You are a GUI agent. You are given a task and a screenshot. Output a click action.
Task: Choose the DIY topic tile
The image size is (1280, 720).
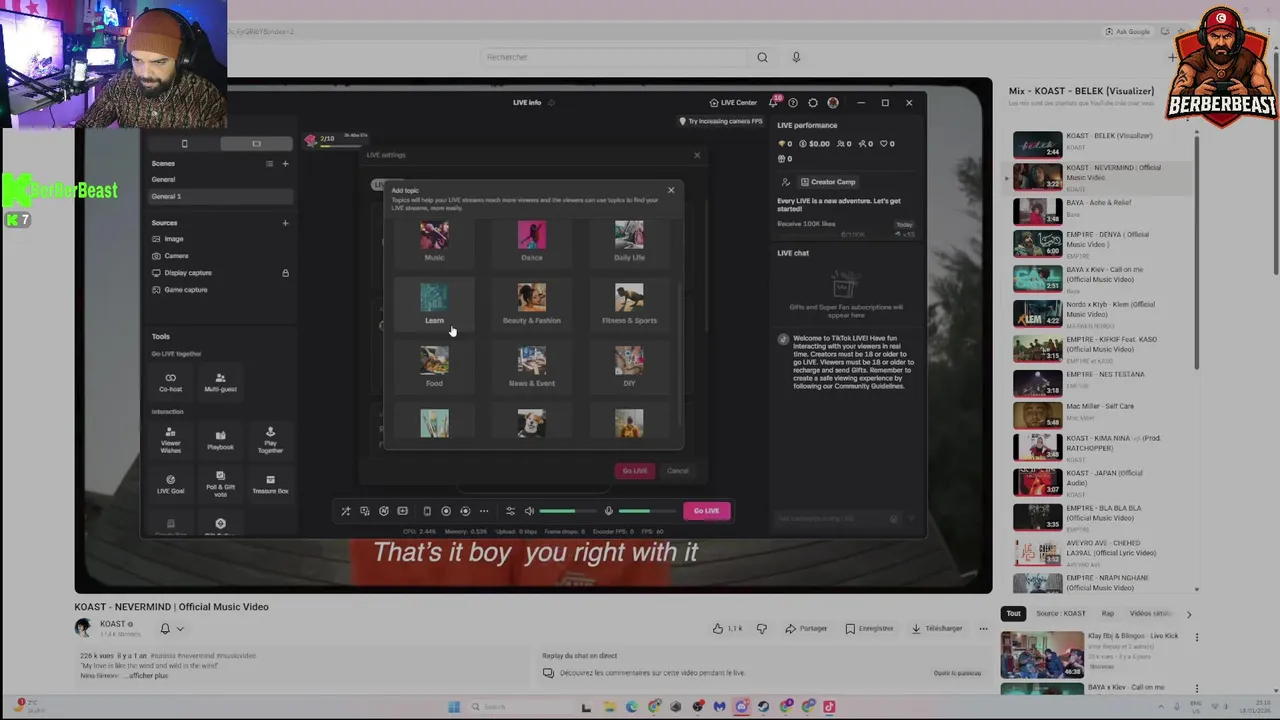[629, 367]
